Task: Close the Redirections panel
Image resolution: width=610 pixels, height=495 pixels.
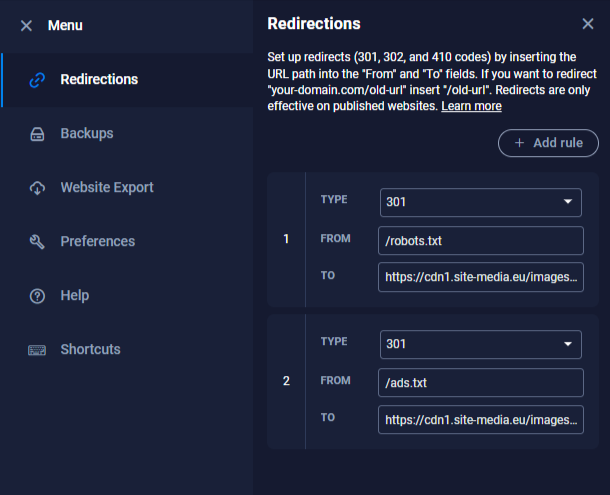Action: (587, 24)
